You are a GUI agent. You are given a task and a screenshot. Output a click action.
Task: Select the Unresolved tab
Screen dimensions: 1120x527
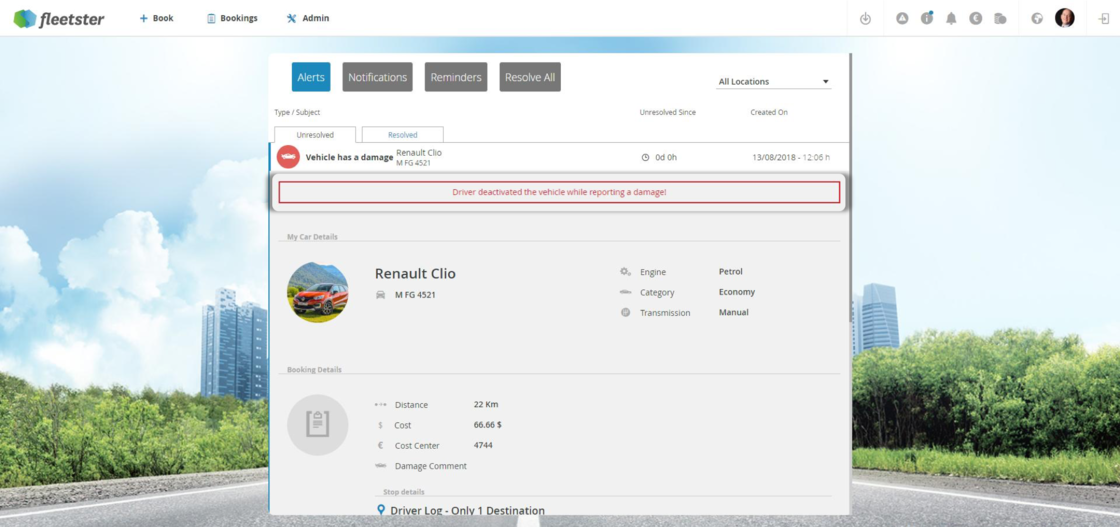tap(315, 134)
